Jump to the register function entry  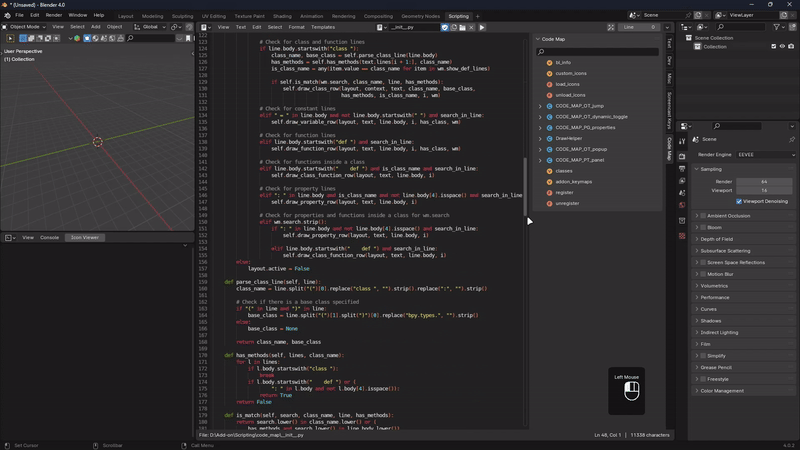564,192
